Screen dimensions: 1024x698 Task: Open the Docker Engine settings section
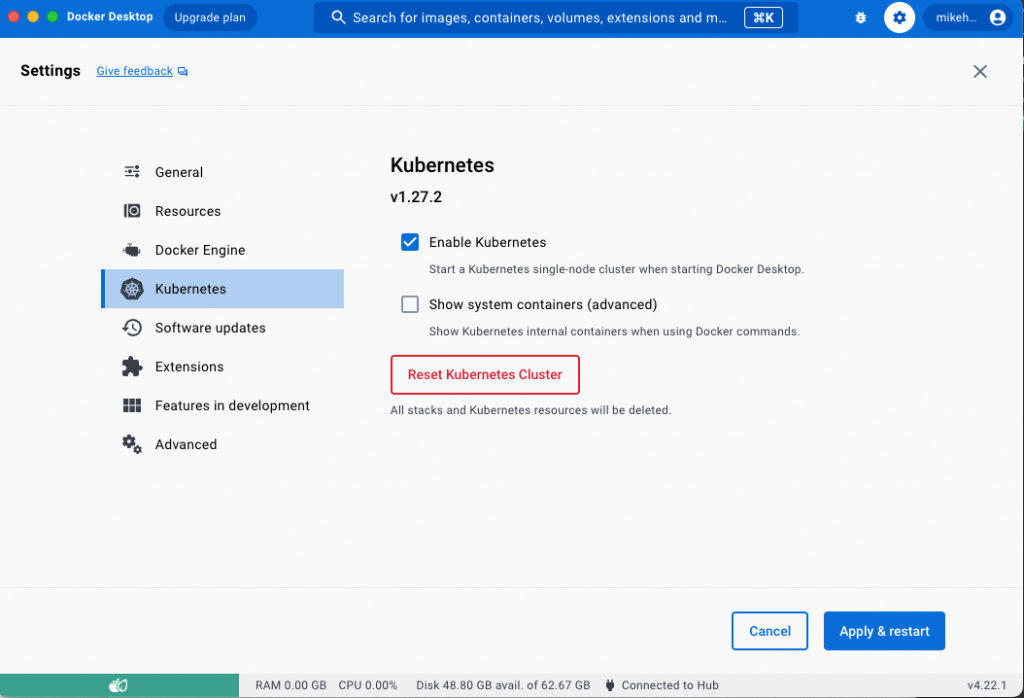click(223, 250)
